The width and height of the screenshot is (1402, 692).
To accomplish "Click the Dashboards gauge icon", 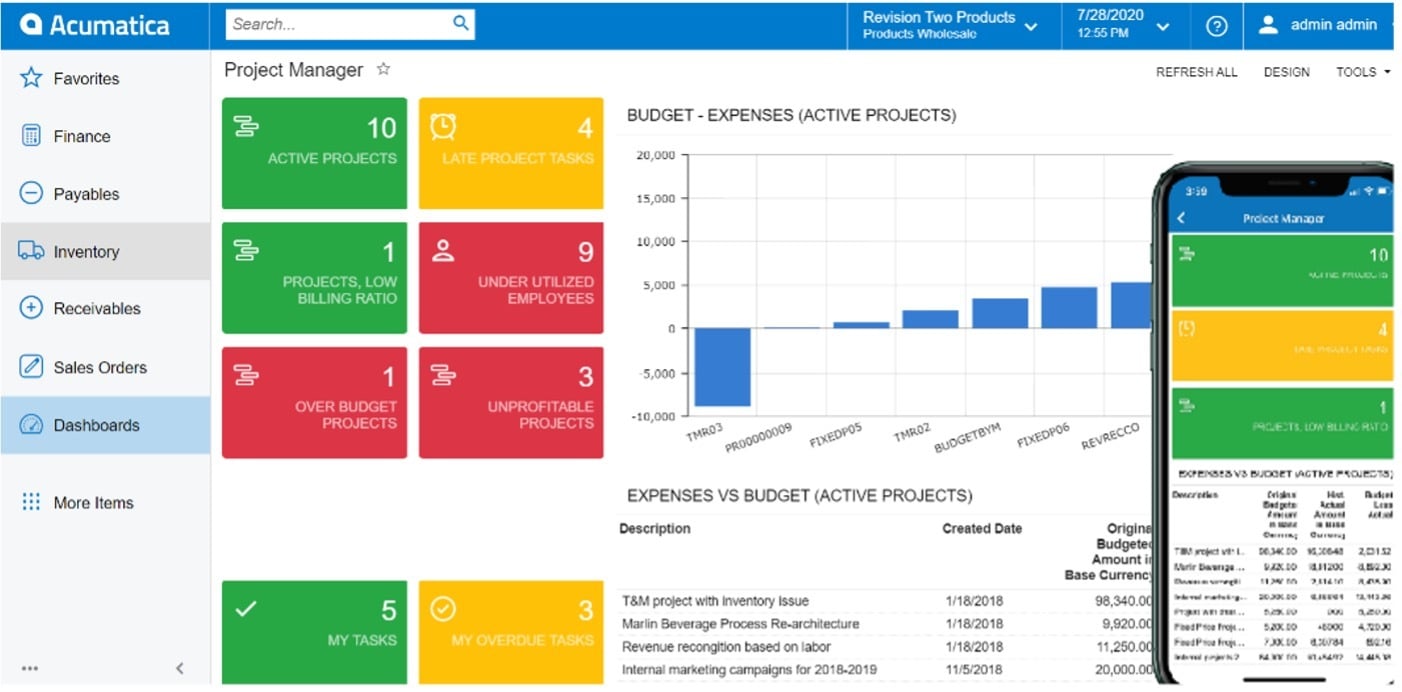I will click(31, 425).
